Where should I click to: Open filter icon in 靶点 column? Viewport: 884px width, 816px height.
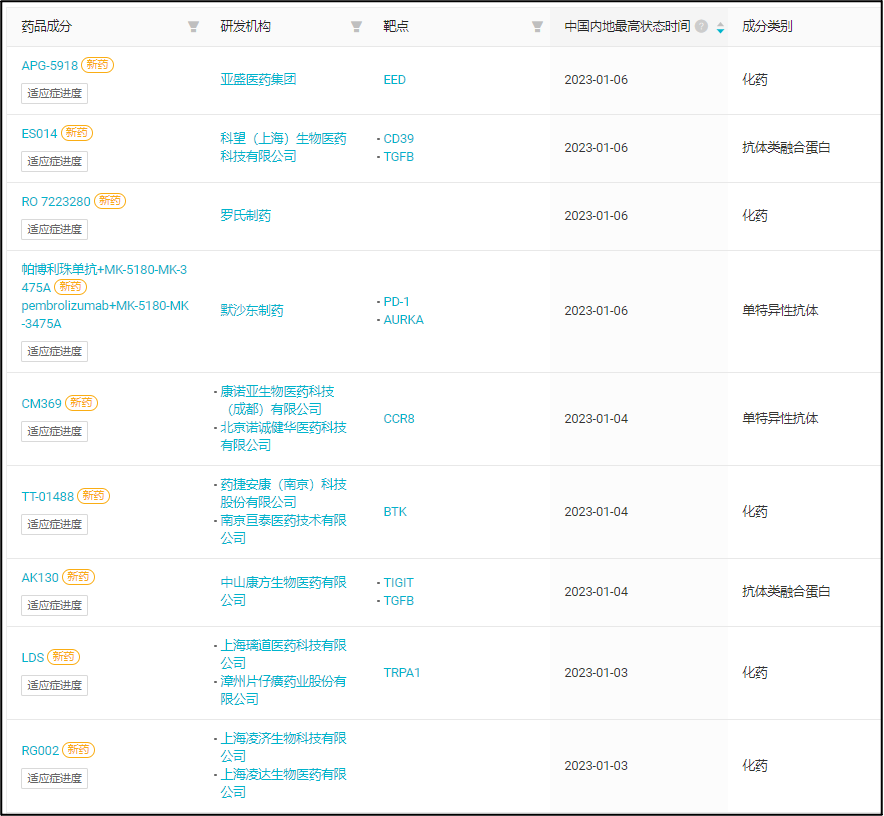[x=537, y=27]
